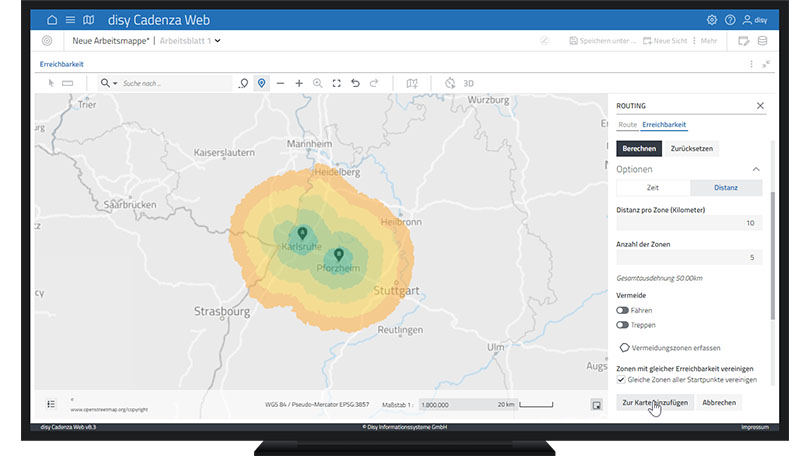Image resolution: width=810 pixels, height=456 pixels.
Task: Open the Mehr menu
Action: pos(705,41)
